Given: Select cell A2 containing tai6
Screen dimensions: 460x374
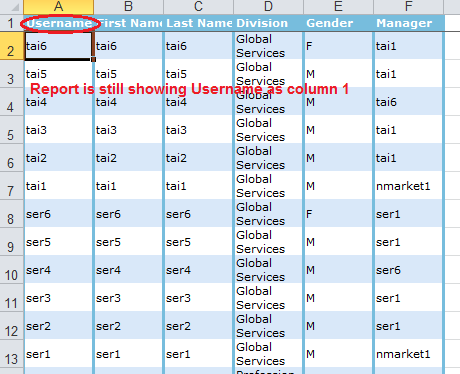Looking at the screenshot, I should [x=58, y=46].
